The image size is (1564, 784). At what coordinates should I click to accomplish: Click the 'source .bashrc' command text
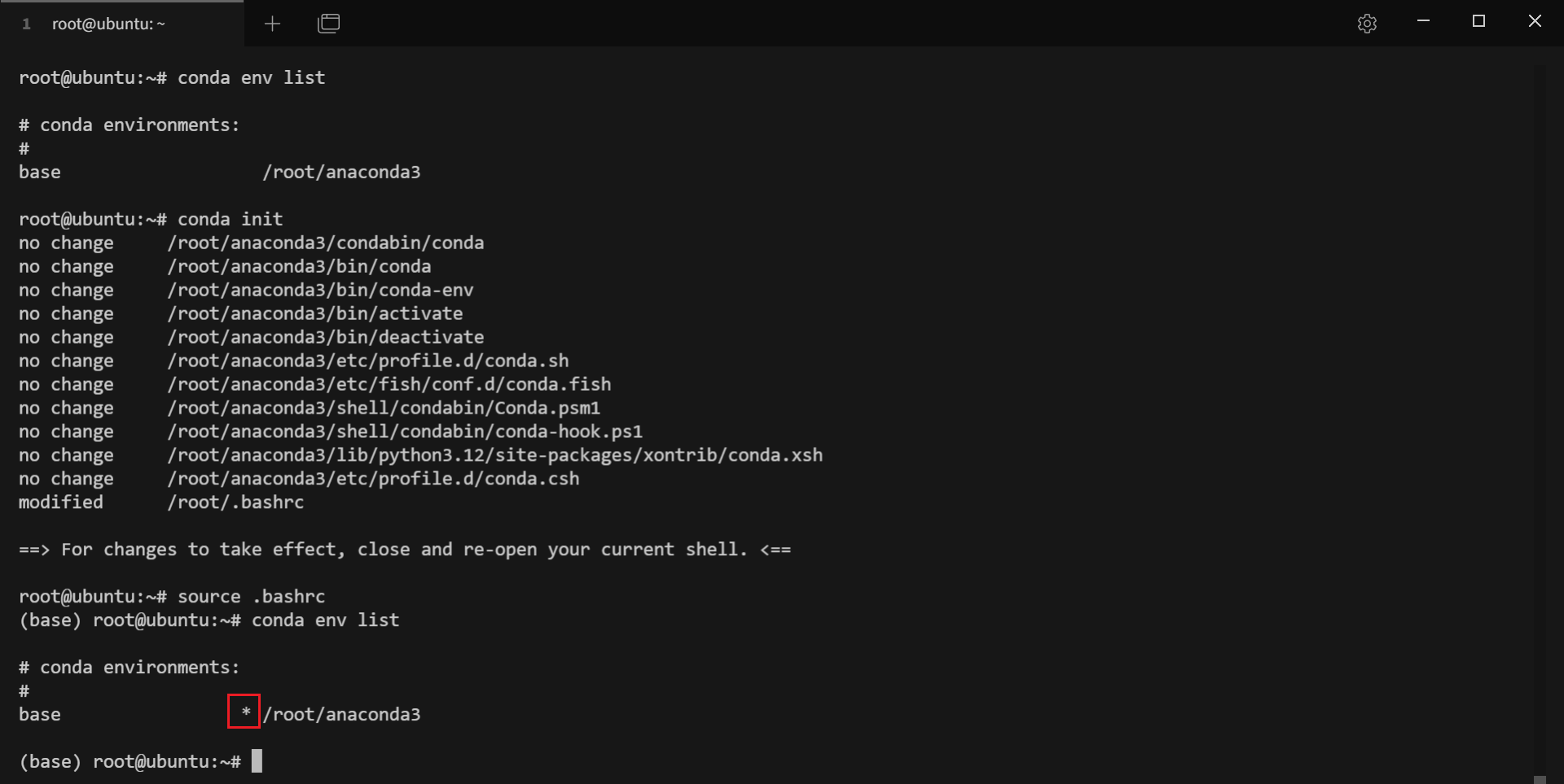pos(251,596)
